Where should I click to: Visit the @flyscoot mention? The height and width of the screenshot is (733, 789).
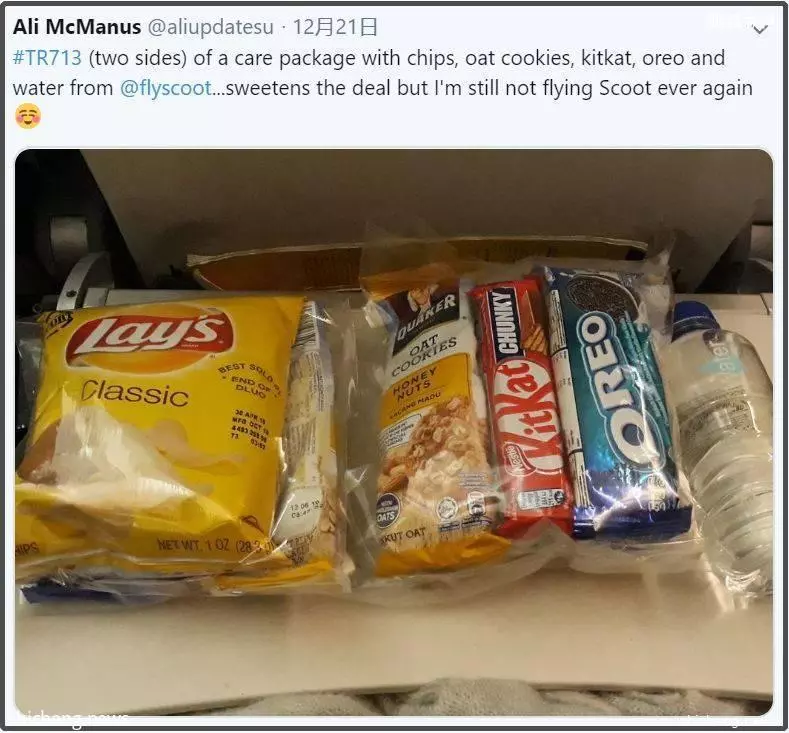[166, 88]
